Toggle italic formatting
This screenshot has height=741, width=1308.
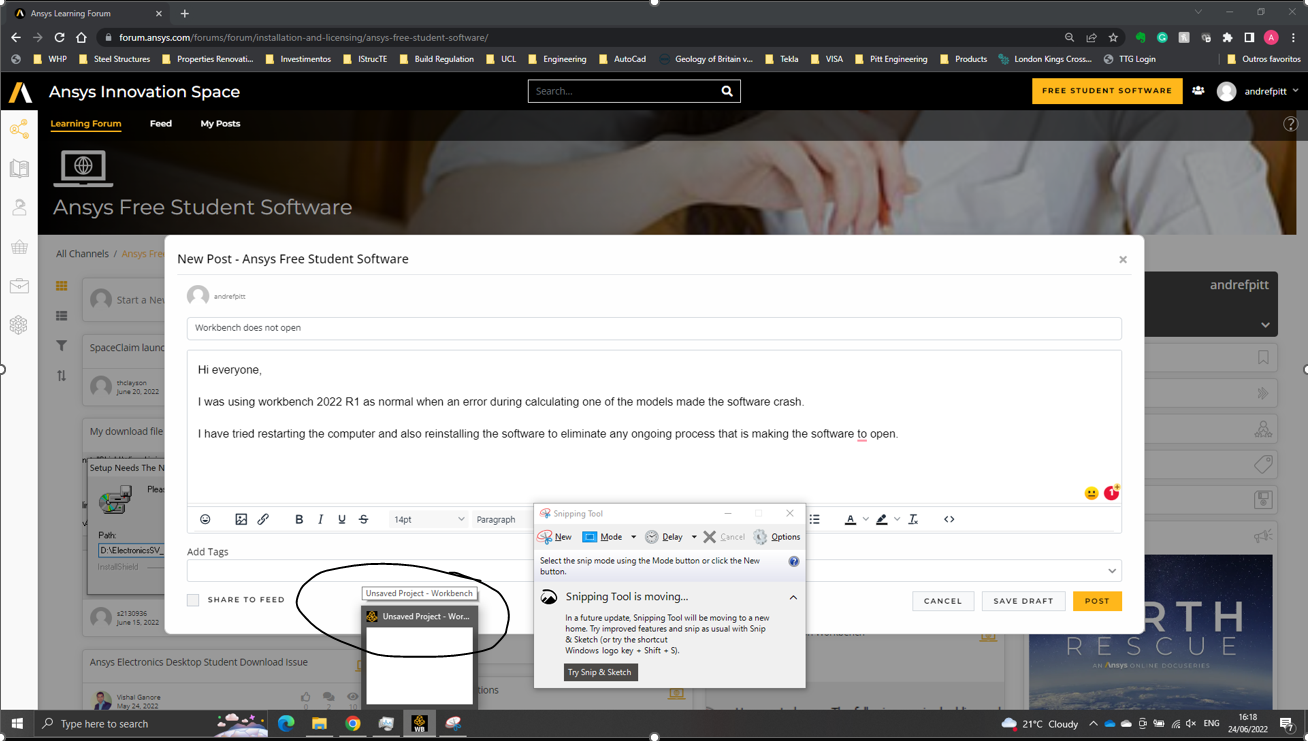pos(320,520)
